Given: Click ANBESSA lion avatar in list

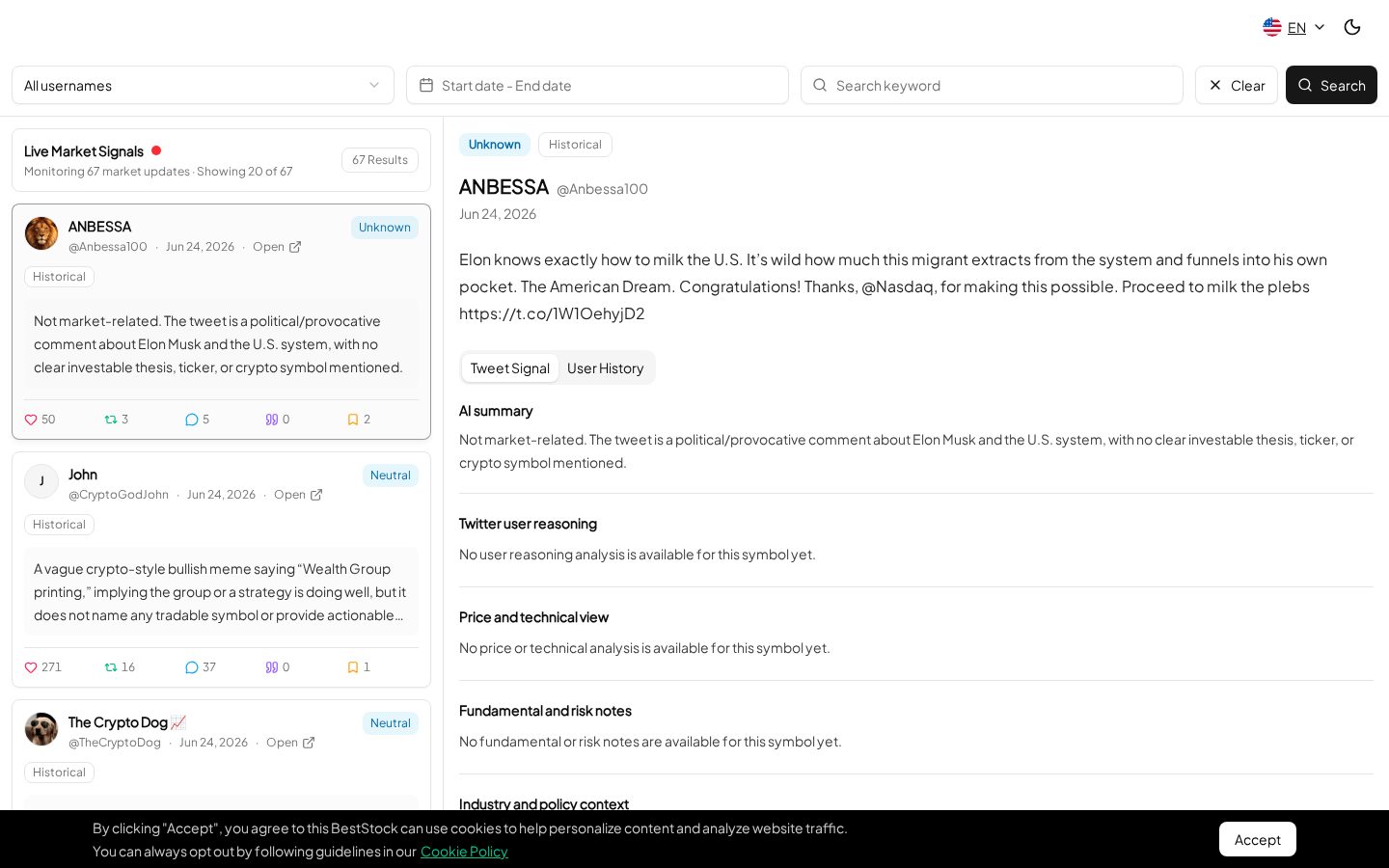Looking at the screenshot, I should pyautogui.click(x=41, y=233).
